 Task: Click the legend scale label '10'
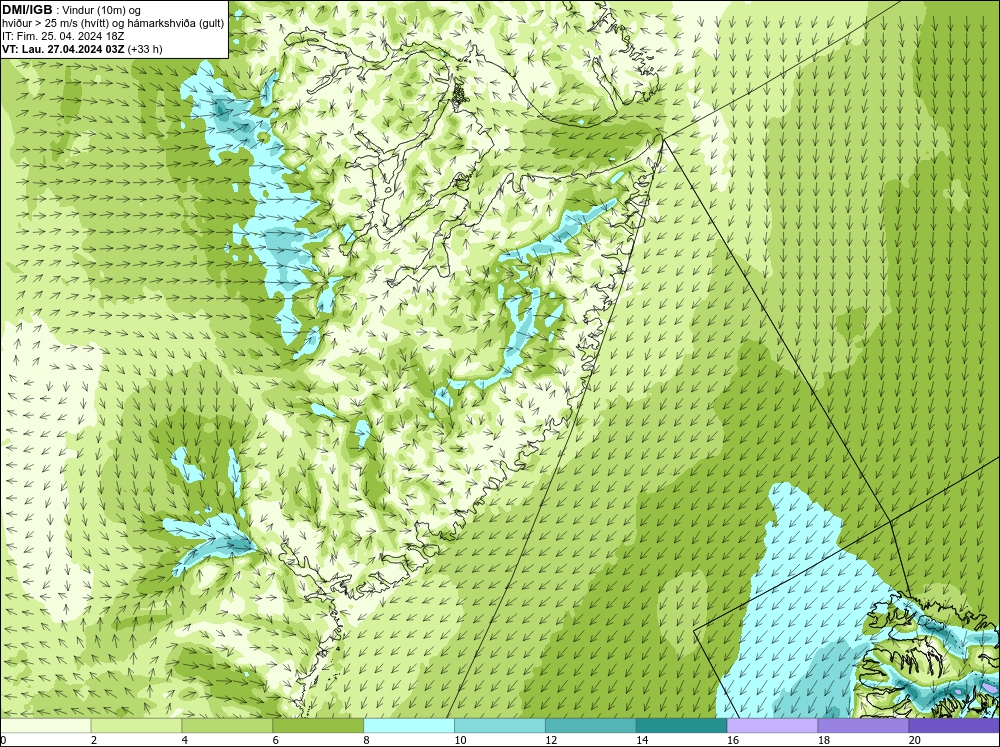pos(460,740)
